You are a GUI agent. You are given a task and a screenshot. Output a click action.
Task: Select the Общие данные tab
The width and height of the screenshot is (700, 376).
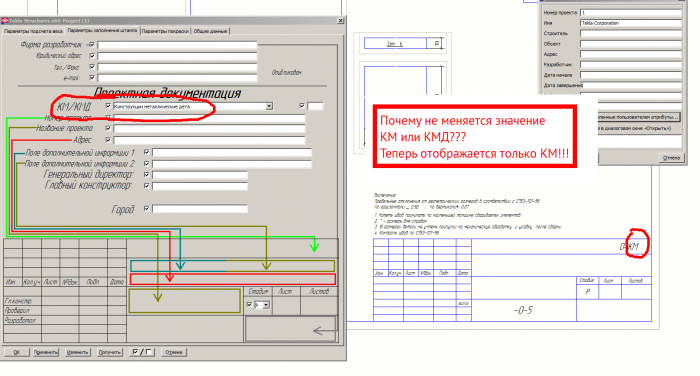coord(211,31)
